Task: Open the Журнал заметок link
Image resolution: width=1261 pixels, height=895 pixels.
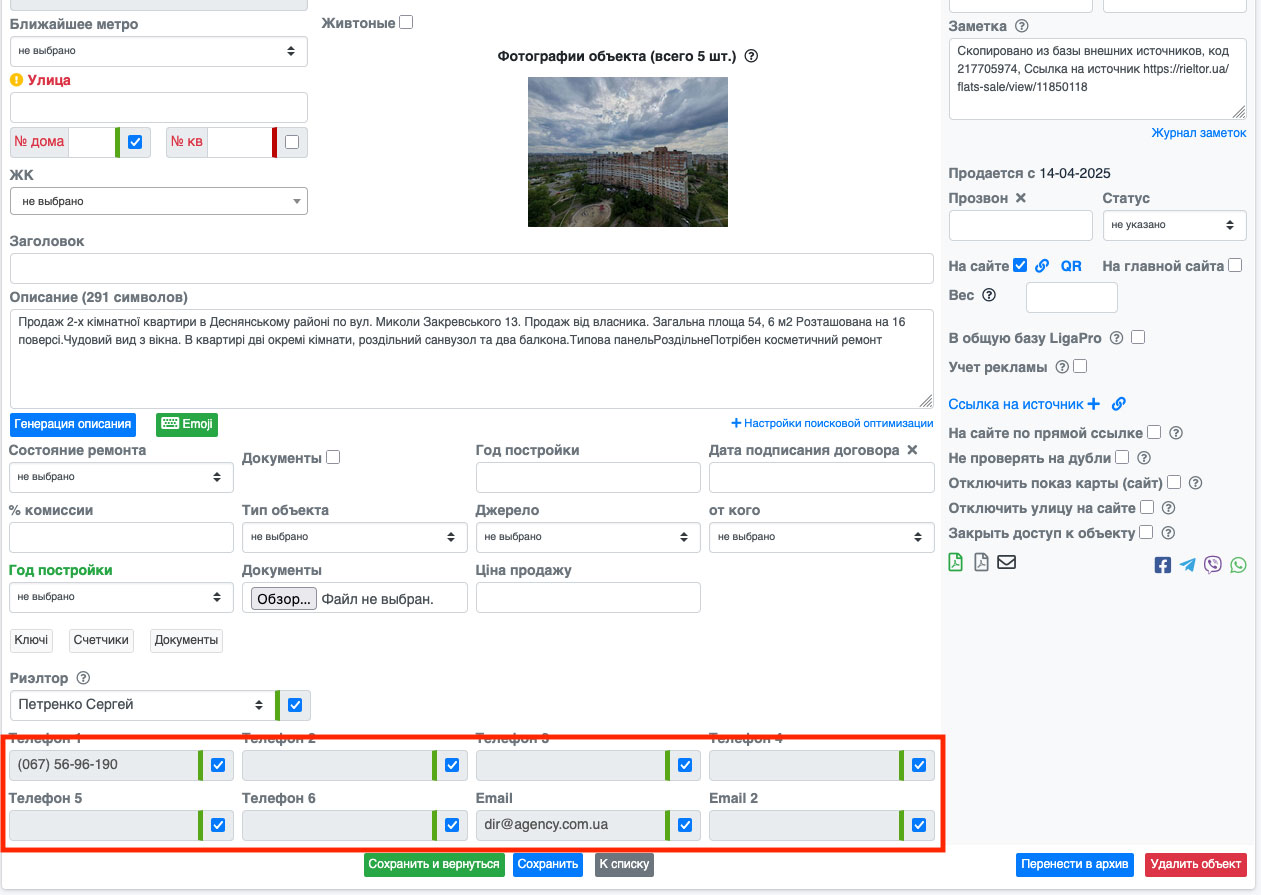Action: click(1198, 133)
